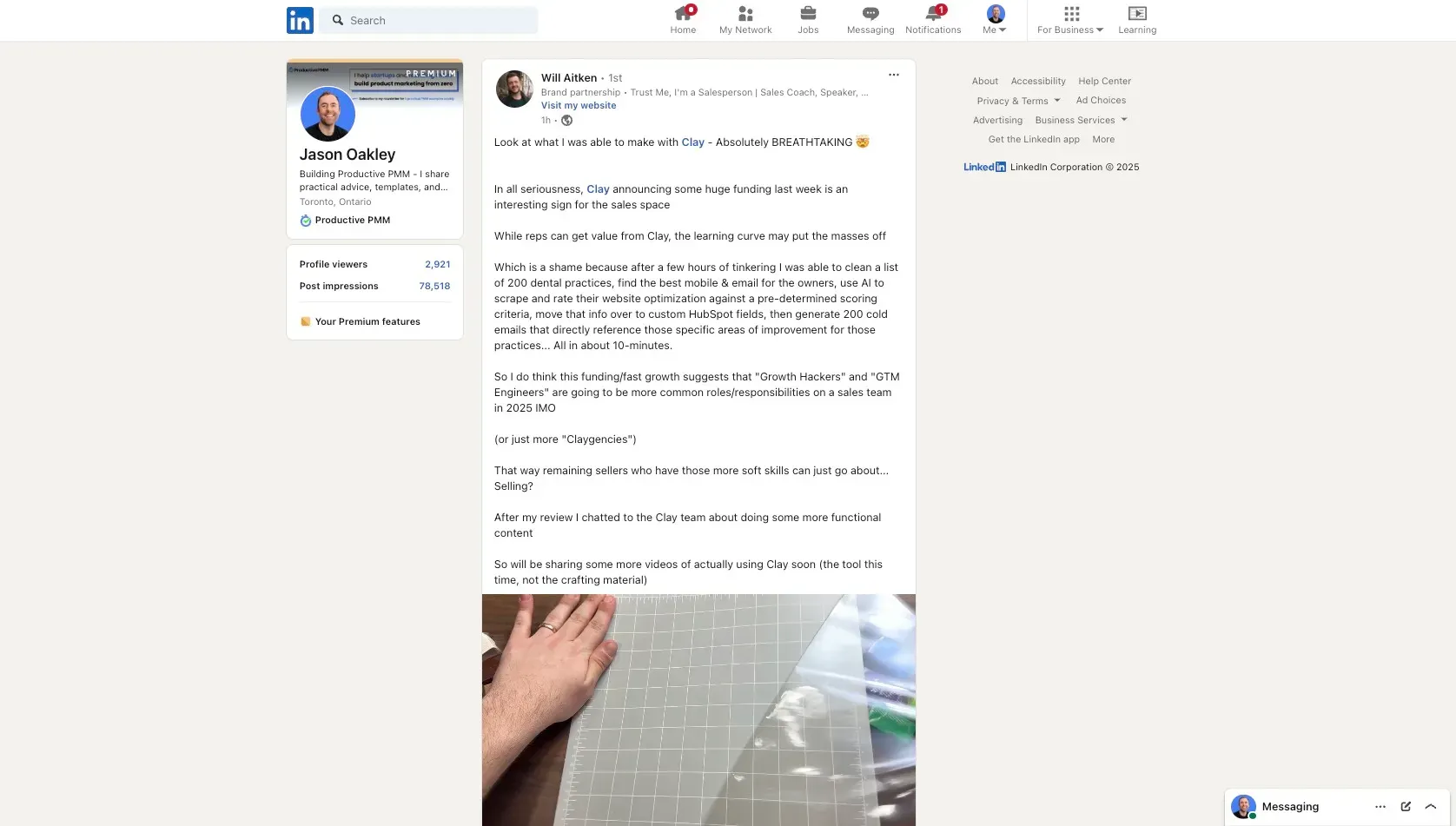Open post options three-dot menu
The height and width of the screenshot is (826, 1456).
[894, 75]
